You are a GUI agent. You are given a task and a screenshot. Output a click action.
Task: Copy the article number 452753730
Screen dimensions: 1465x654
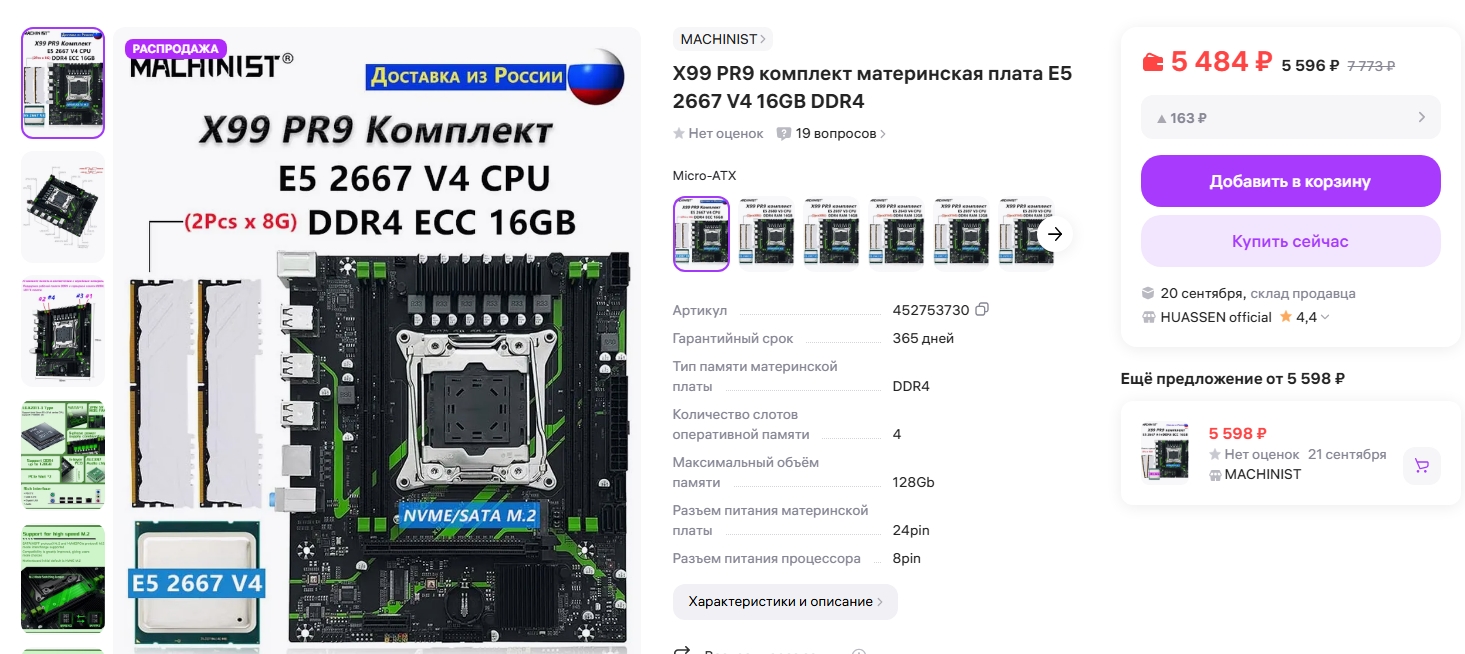pyautogui.click(x=982, y=310)
